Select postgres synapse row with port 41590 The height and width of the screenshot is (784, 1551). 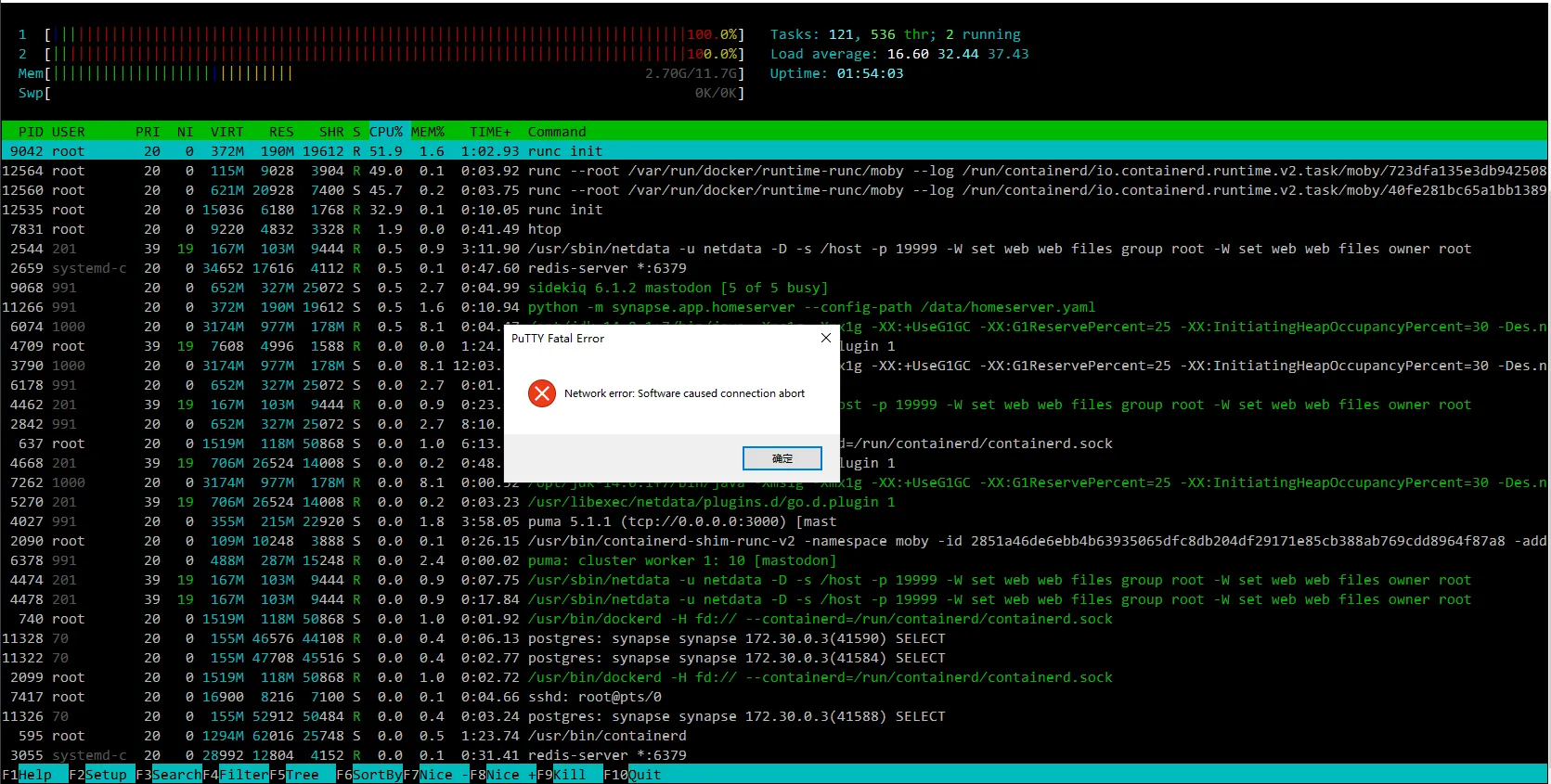[774, 638]
